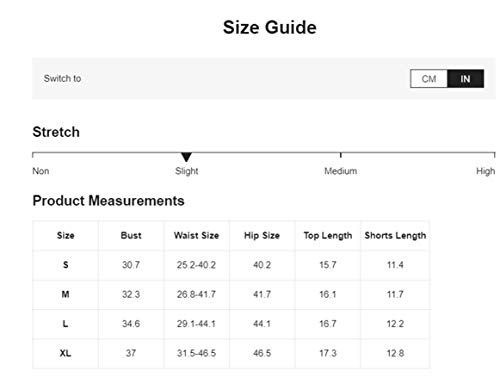Image resolution: width=500 pixels, height=384 pixels.
Task: Click the Slight stretch marker triangle
Action: (x=186, y=157)
